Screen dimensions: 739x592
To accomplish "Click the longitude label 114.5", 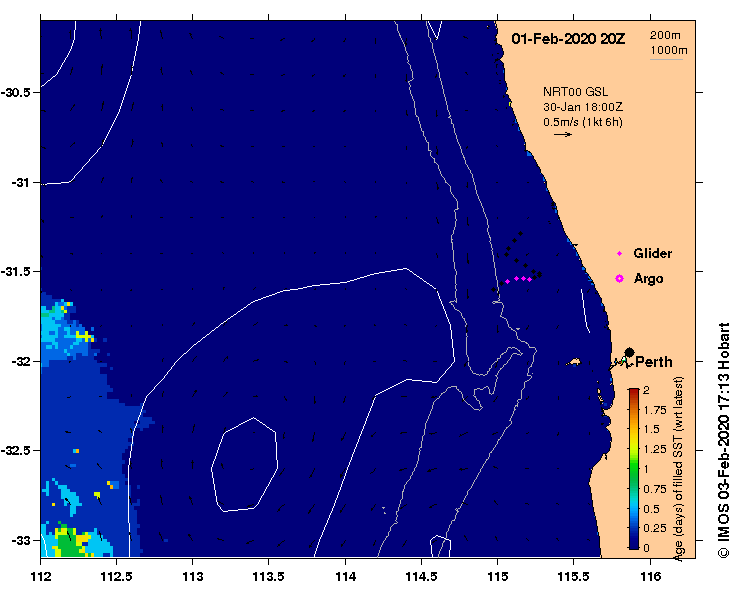I will click(421, 576).
